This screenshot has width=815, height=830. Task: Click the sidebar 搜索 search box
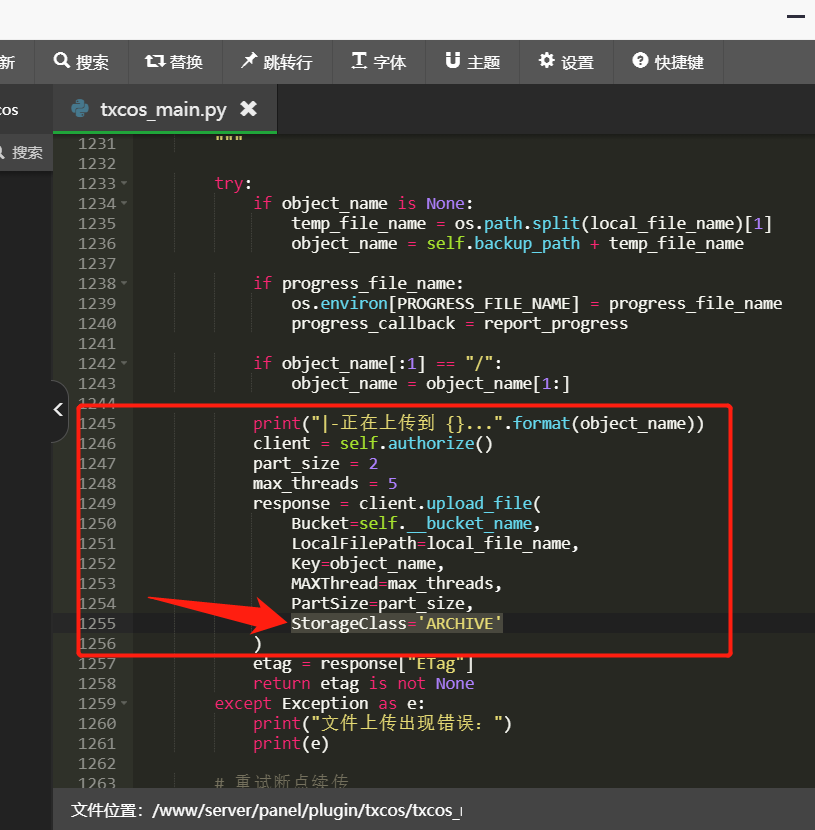(24, 153)
